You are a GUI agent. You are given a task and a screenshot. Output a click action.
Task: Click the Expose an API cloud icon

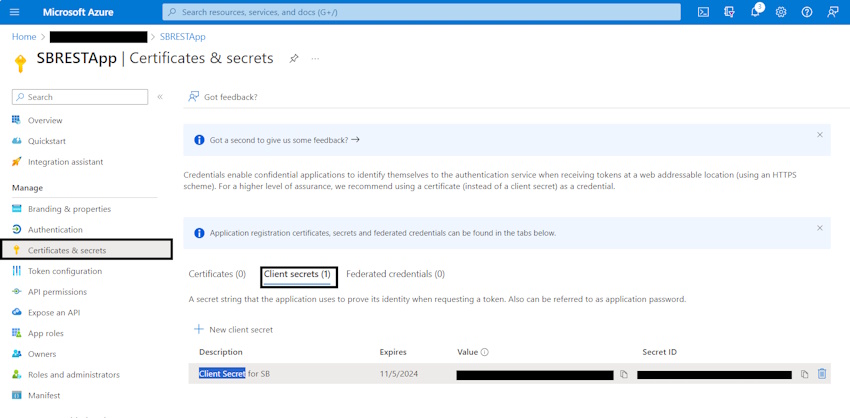(16, 312)
